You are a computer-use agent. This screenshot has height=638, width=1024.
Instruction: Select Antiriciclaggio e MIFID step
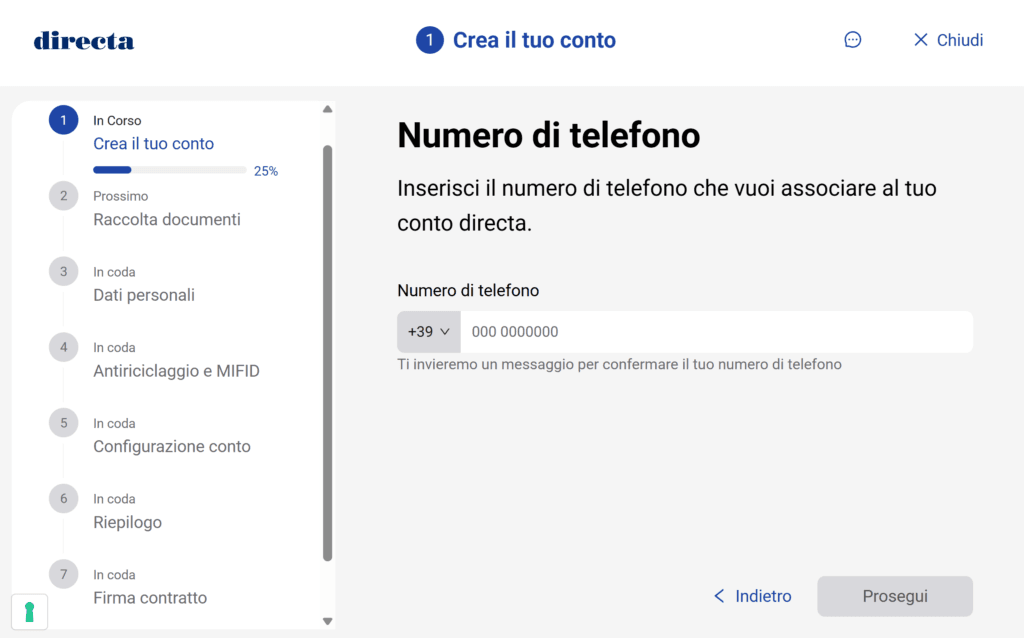(x=176, y=371)
